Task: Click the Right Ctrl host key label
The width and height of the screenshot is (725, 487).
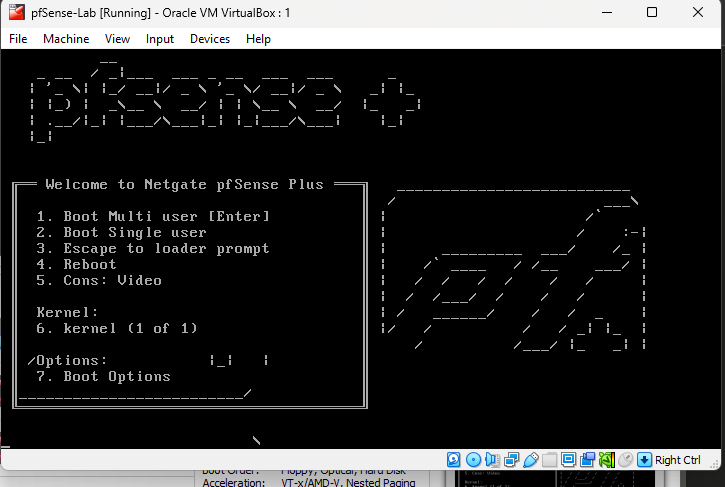Action: [x=678, y=460]
